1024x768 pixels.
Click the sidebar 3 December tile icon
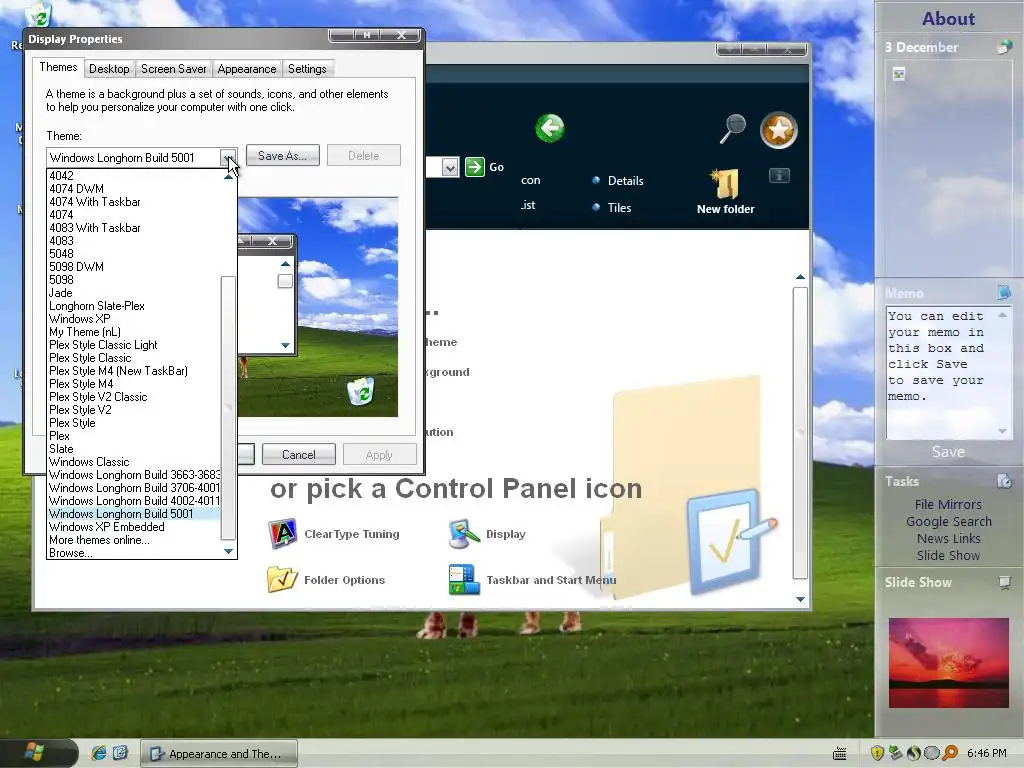1005,47
